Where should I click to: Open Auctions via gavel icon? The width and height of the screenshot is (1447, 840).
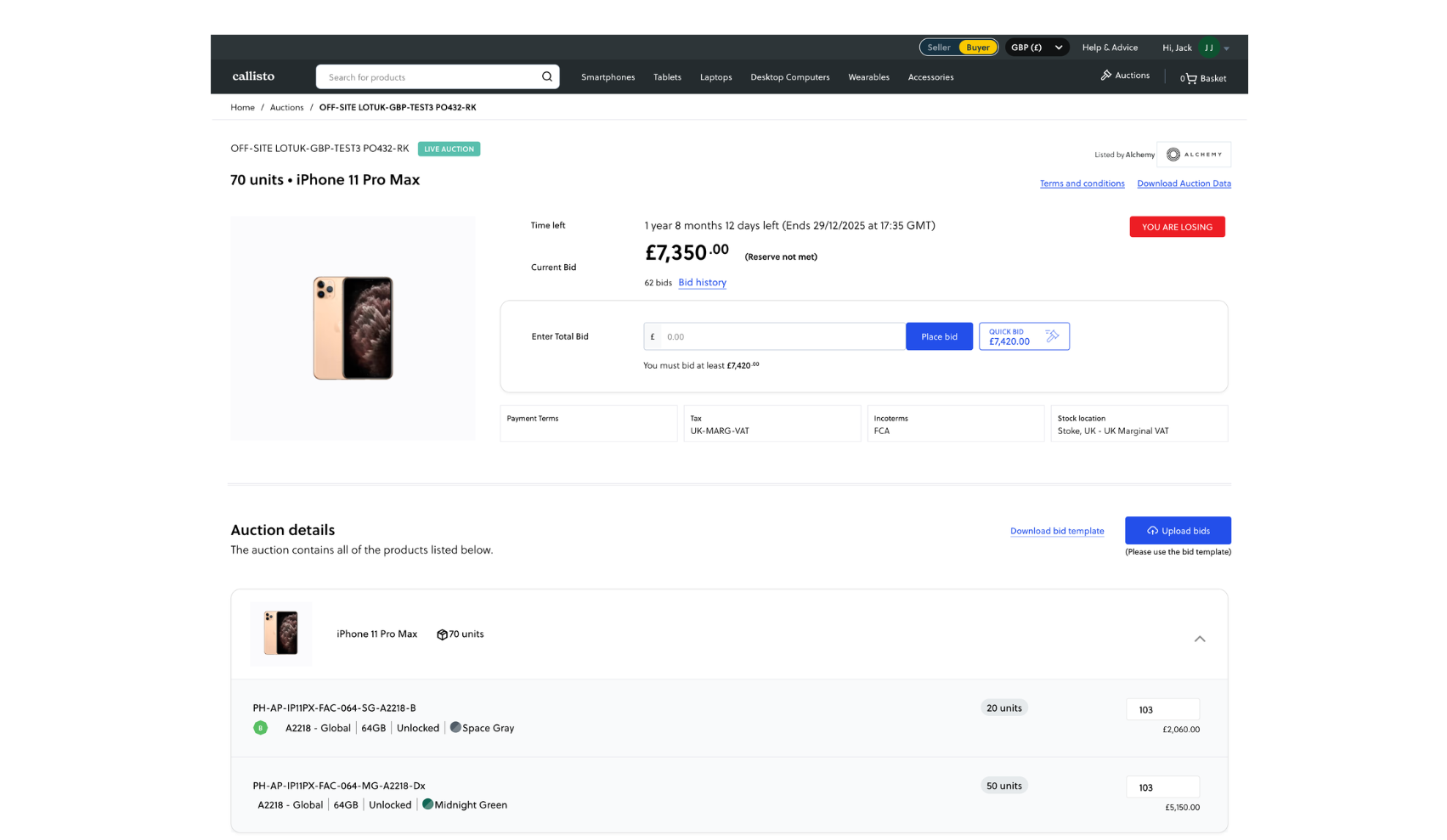click(x=1125, y=76)
